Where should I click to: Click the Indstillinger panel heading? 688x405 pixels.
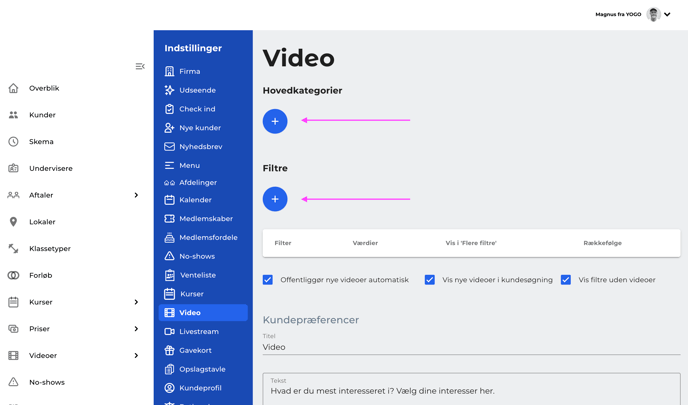coord(193,48)
